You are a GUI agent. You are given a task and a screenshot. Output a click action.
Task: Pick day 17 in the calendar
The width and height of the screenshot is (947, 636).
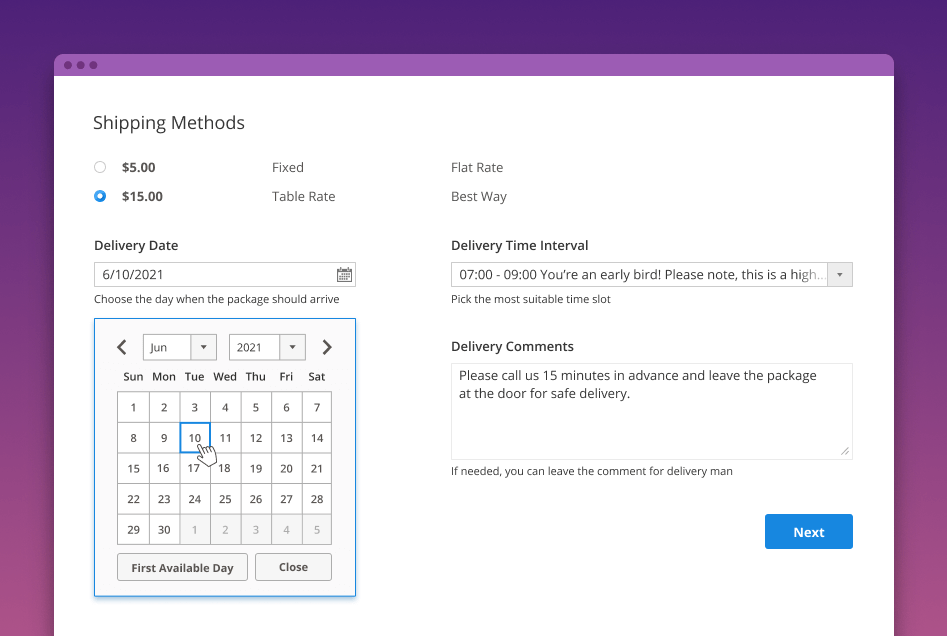click(x=195, y=468)
